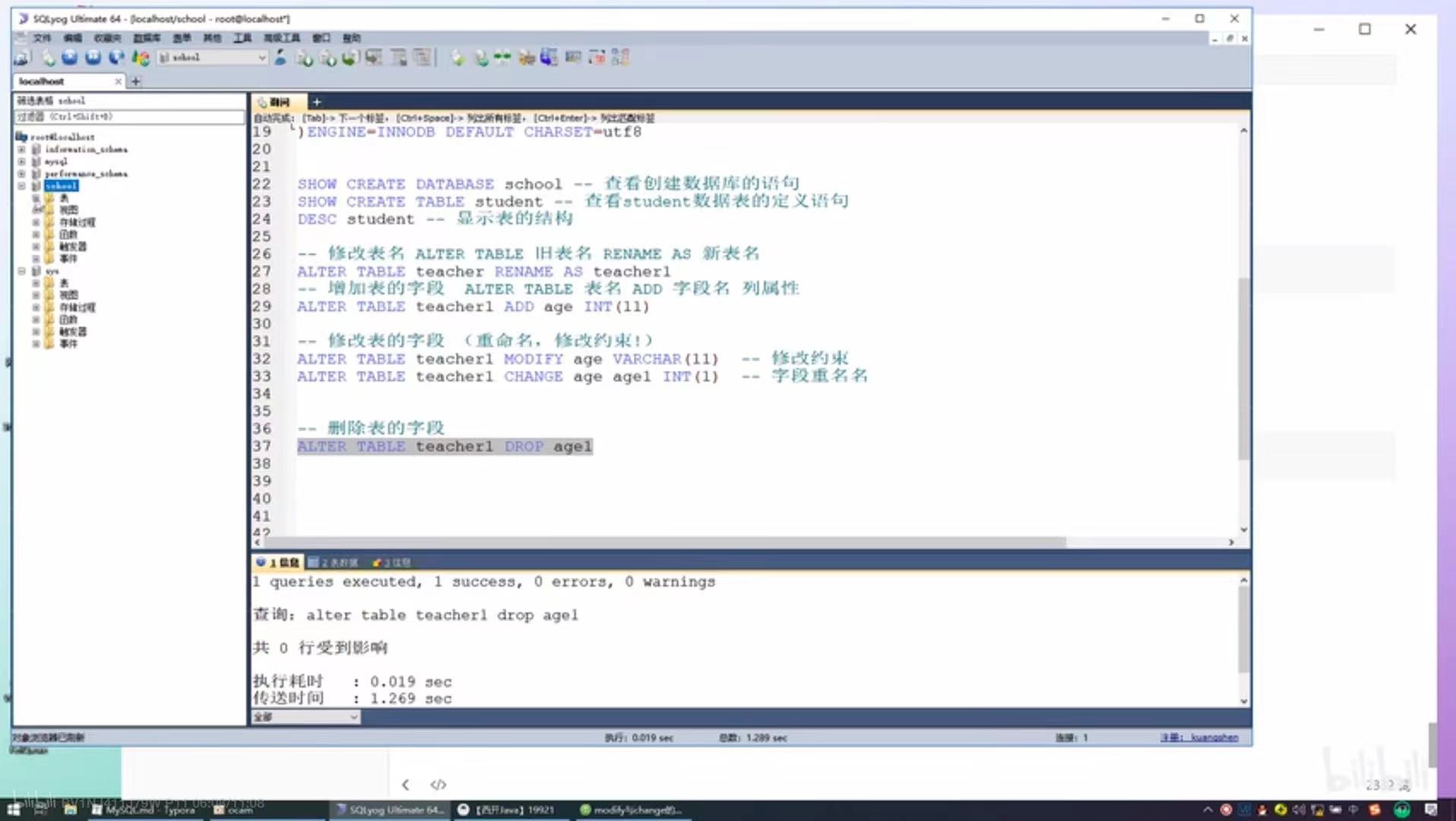Click the back chevron in background window
This screenshot has height=821, width=1456.
pyautogui.click(x=405, y=785)
